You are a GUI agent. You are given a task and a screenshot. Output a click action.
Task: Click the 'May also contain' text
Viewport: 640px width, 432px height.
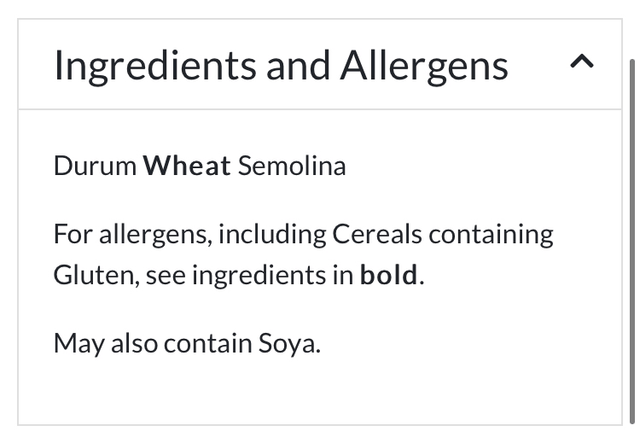152,344
